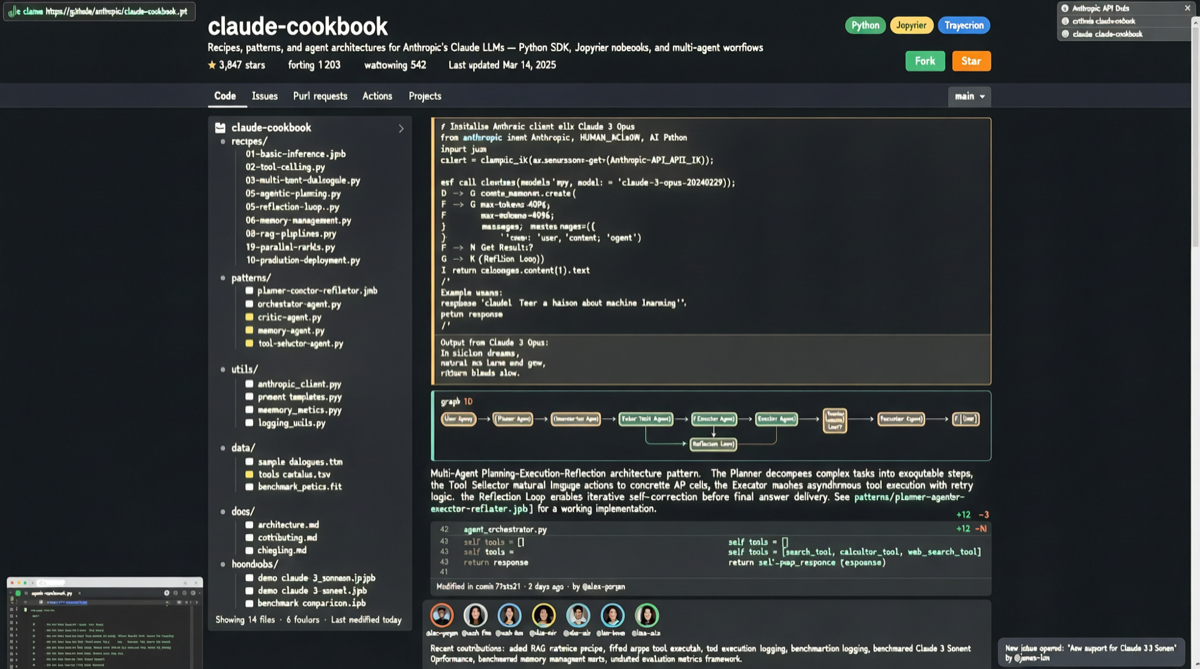Click the file icon of demo claude 3_sonneon.jpjpb

(x=249, y=578)
